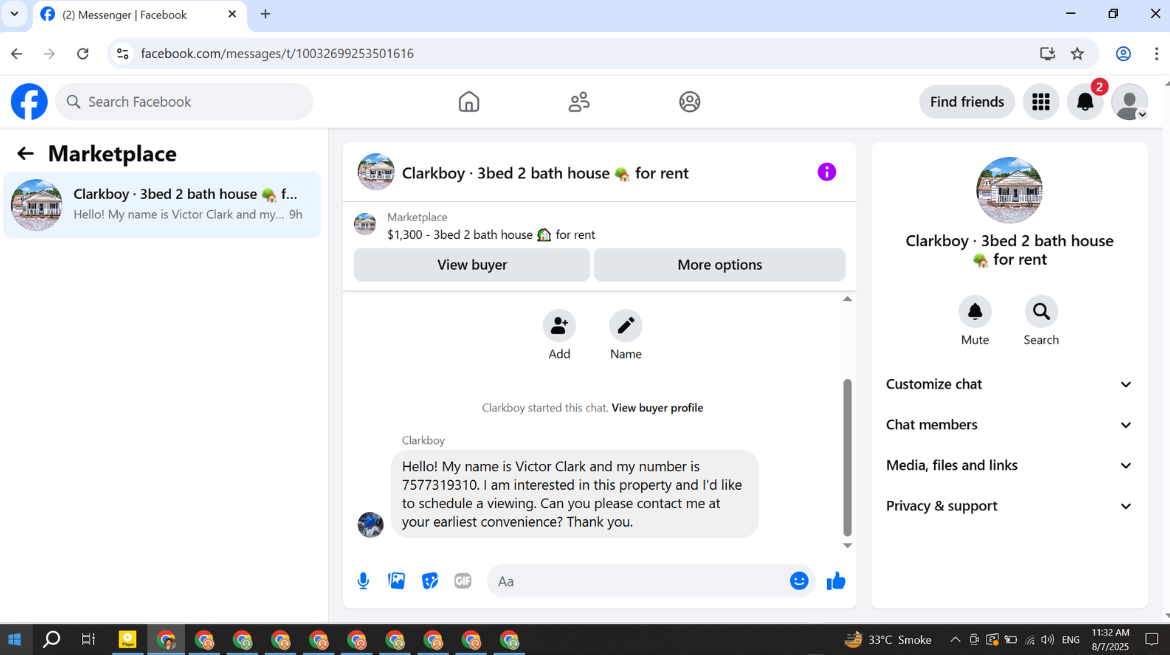Image resolution: width=1170 pixels, height=655 pixels.
Task: Record a voice clip with the microphone icon
Action: point(363,581)
